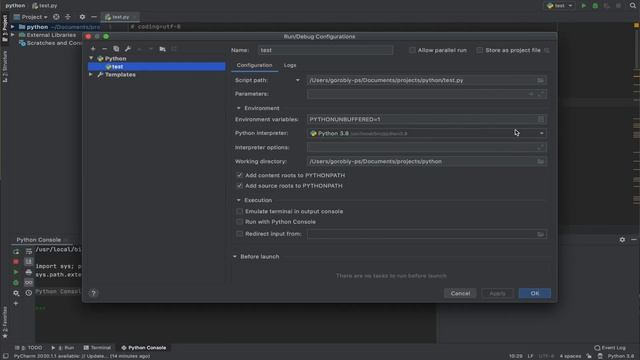Expand the Parameters field editor icon
This screenshot has width=640, height=360.
541,94
